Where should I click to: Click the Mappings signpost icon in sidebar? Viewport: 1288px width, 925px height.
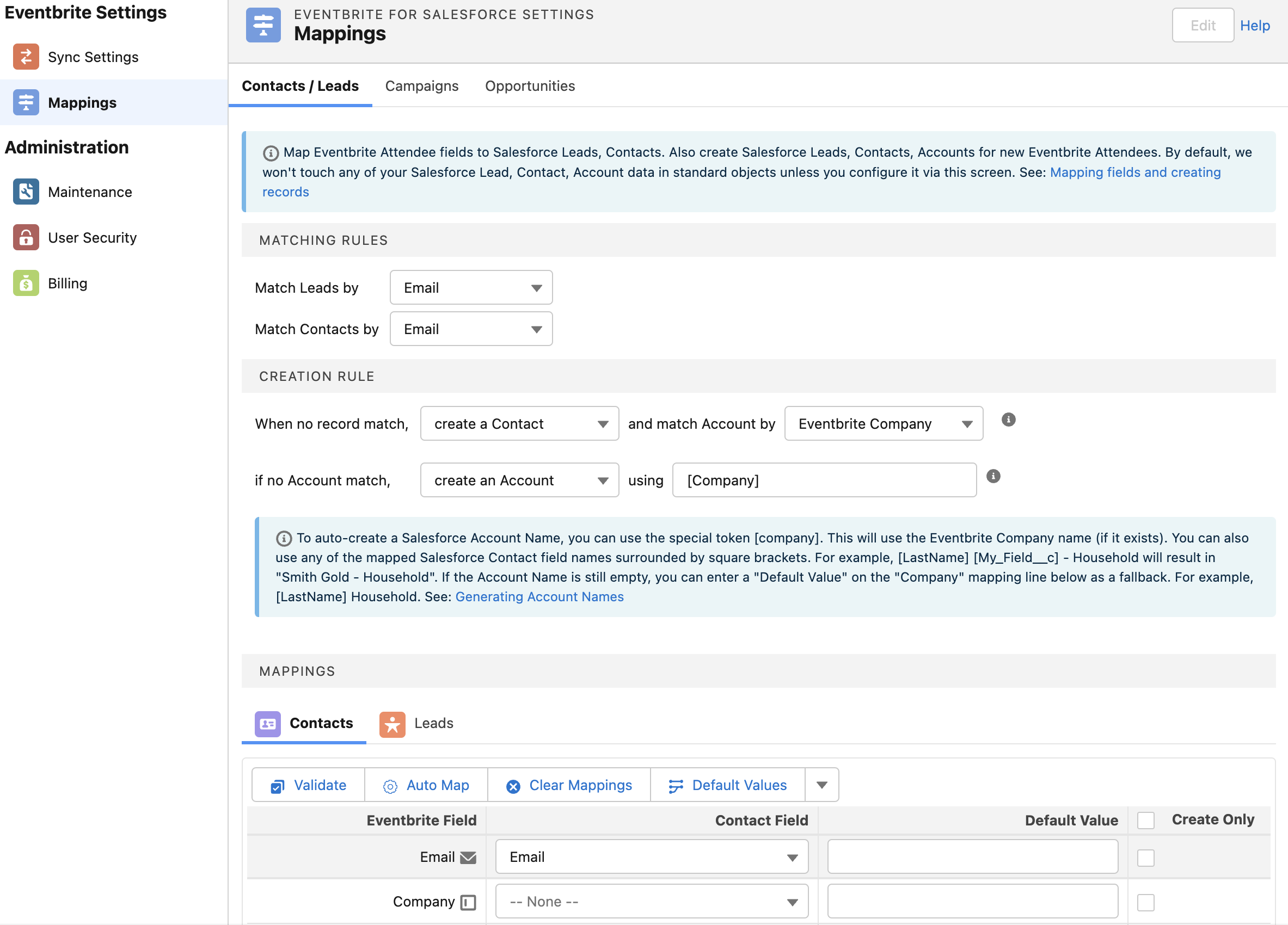tap(26, 102)
